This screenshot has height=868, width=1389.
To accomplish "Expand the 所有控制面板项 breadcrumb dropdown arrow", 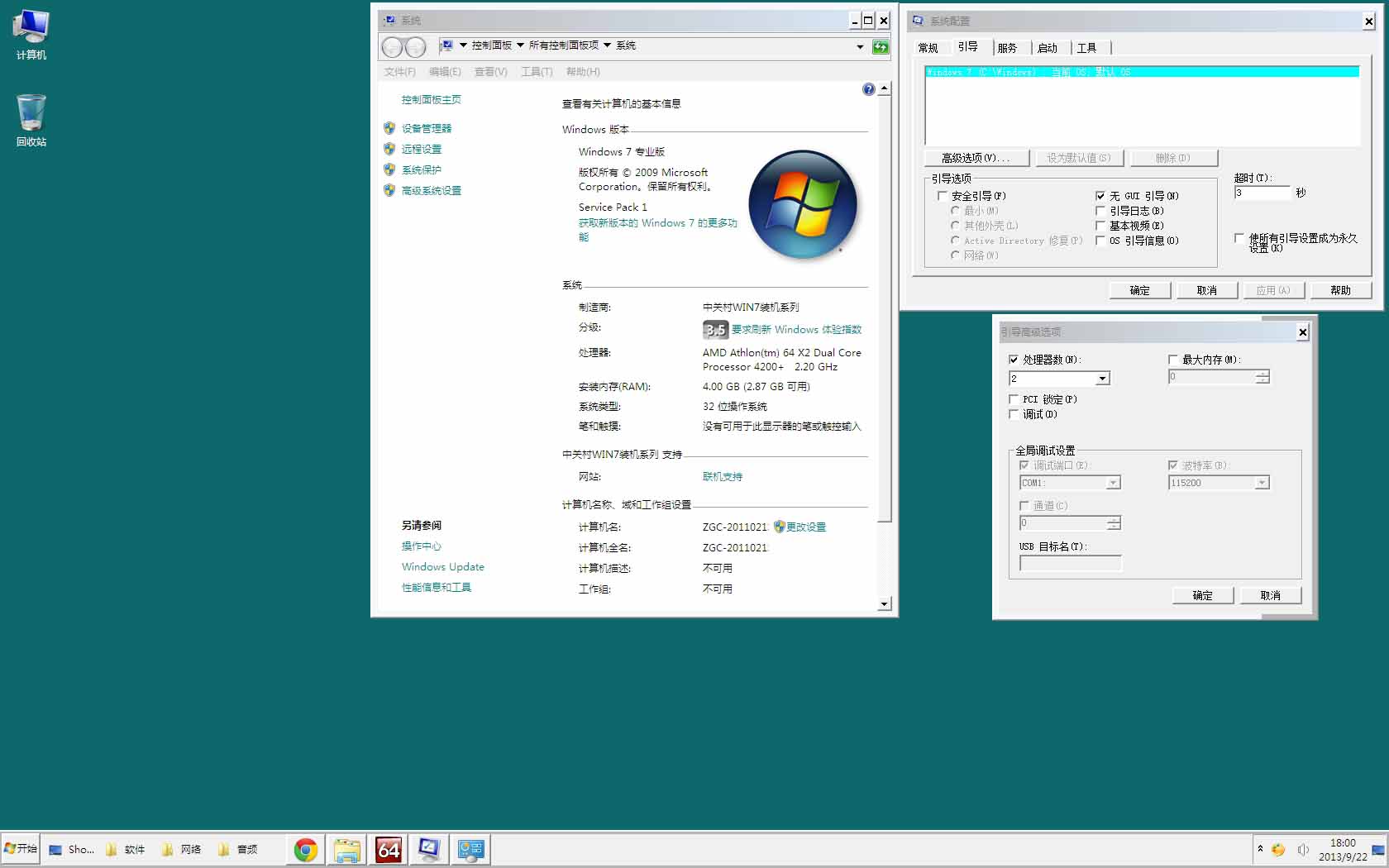I will click(607, 45).
